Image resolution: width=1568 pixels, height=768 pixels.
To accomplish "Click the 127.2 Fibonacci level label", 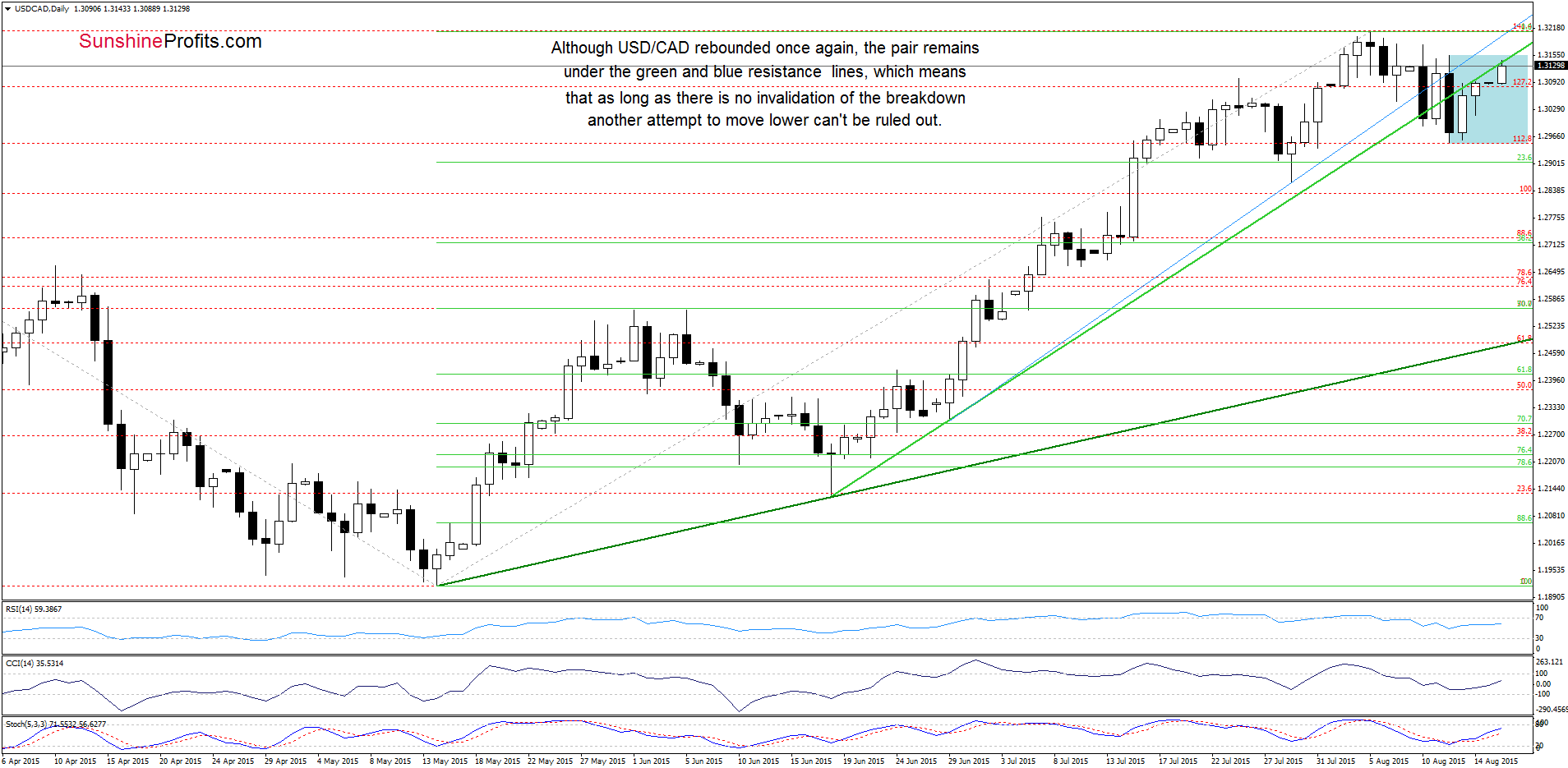I will tap(1522, 82).
